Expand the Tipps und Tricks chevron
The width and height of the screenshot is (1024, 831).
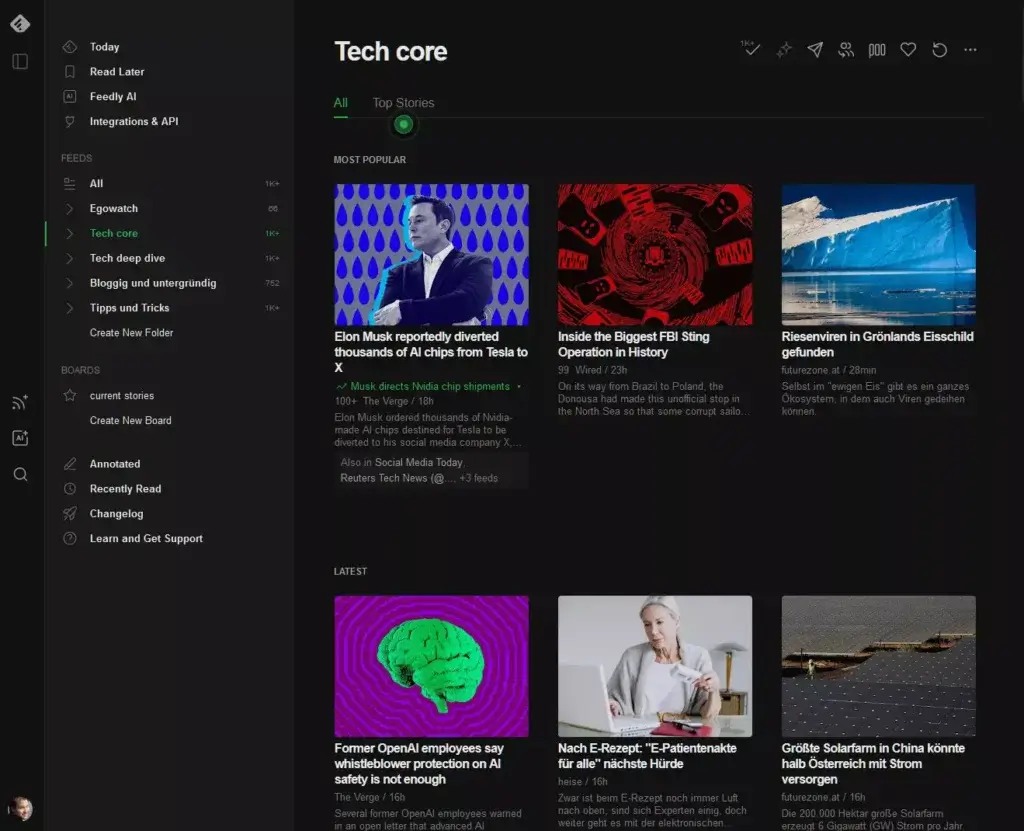pyautogui.click(x=70, y=308)
